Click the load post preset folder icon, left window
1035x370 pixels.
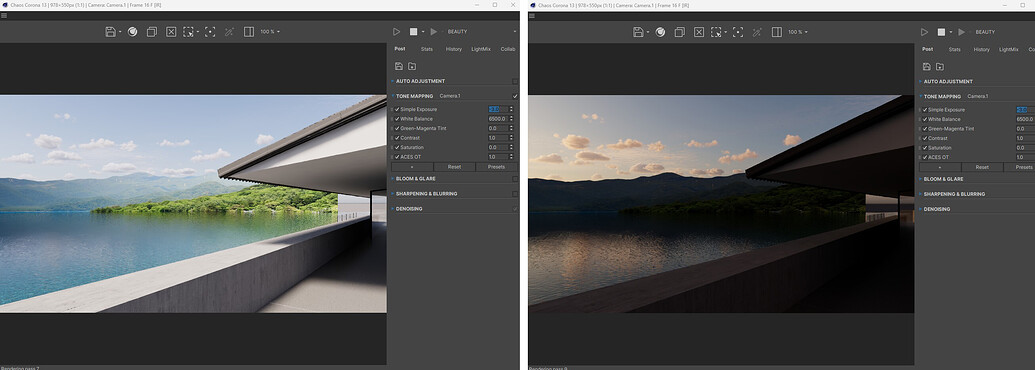coord(412,66)
